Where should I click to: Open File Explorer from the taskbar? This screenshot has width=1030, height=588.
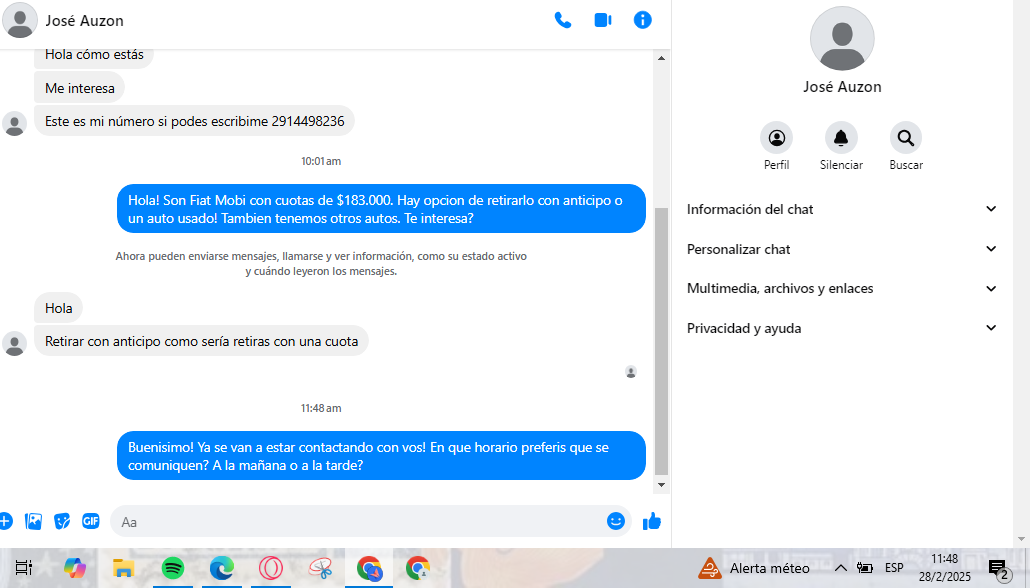[x=123, y=568]
